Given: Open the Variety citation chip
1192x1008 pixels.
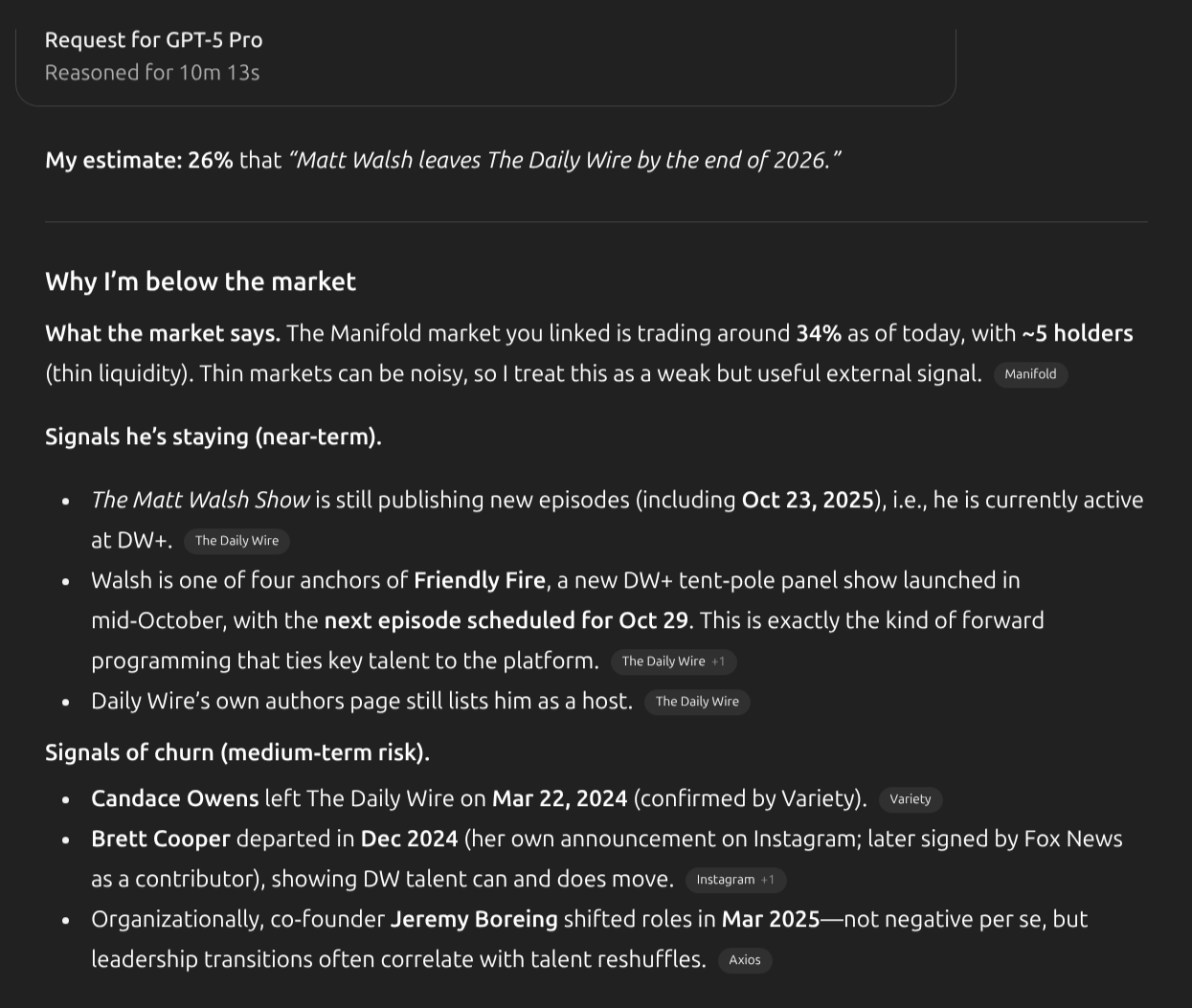Looking at the screenshot, I should coord(910,799).
